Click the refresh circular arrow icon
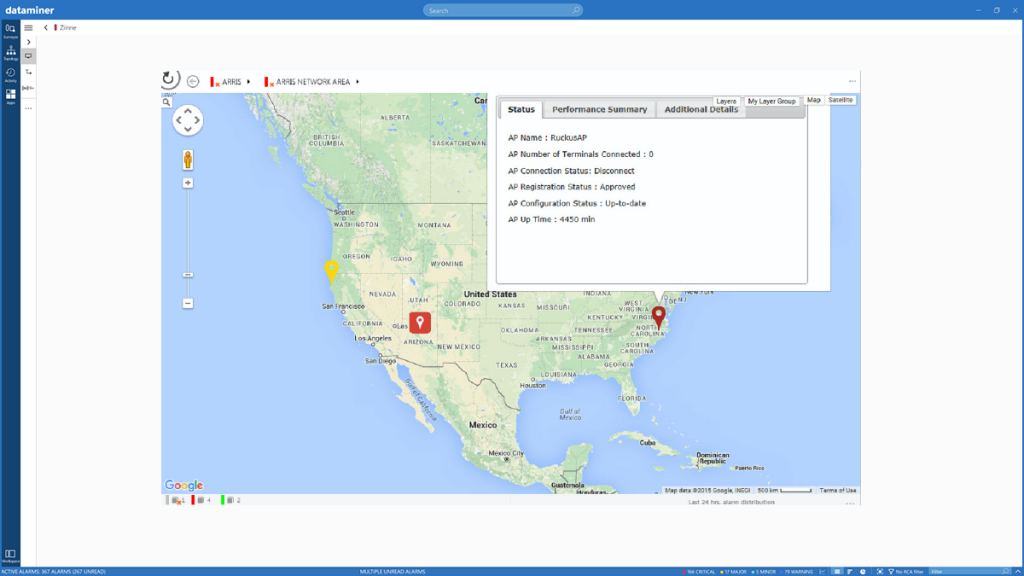This screenshot has width=1024, height=576. [169, 80]
